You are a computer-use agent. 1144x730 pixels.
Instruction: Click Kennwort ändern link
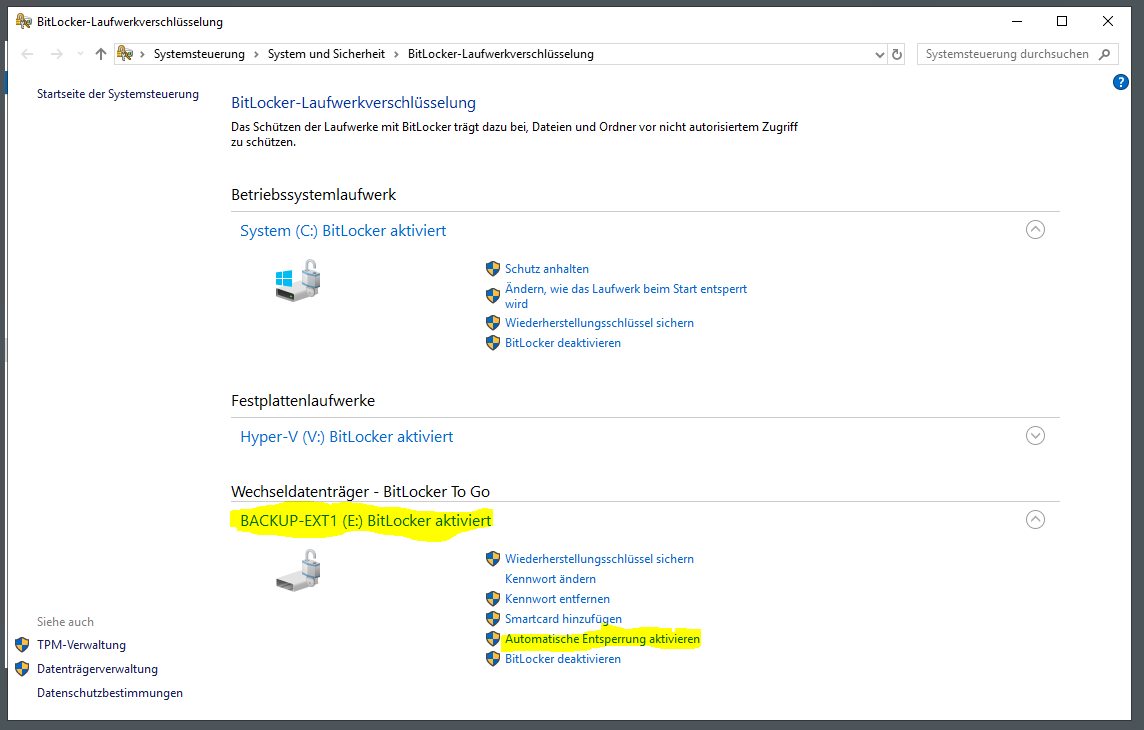coord(550,579)
